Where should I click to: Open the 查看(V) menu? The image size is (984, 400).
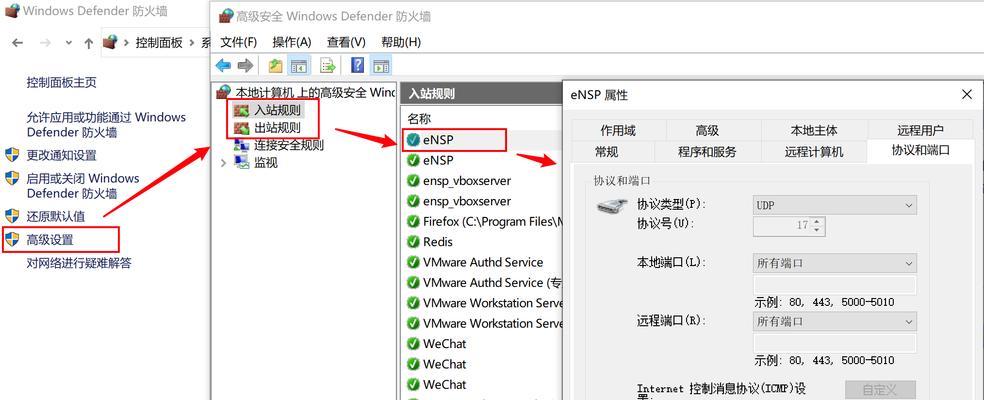coord(346,42)
